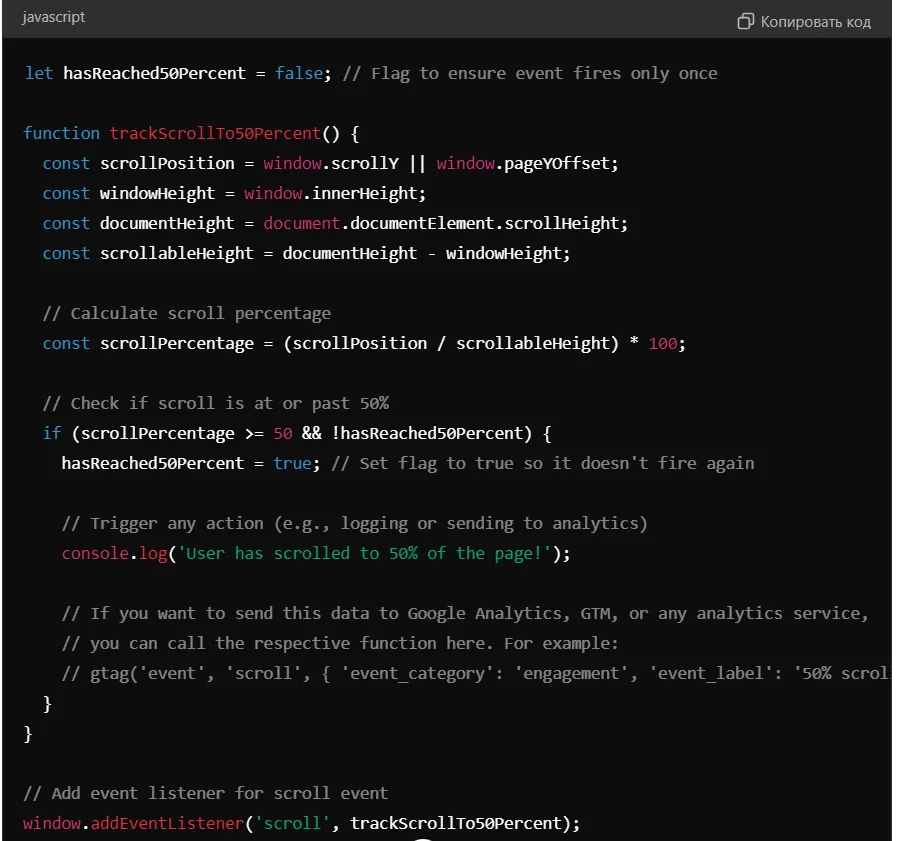The width and height of the screenshot is (898, 841).
Task: Click the "Копировать код" button label
Action: pyautogui.click(x=816, y=22)
